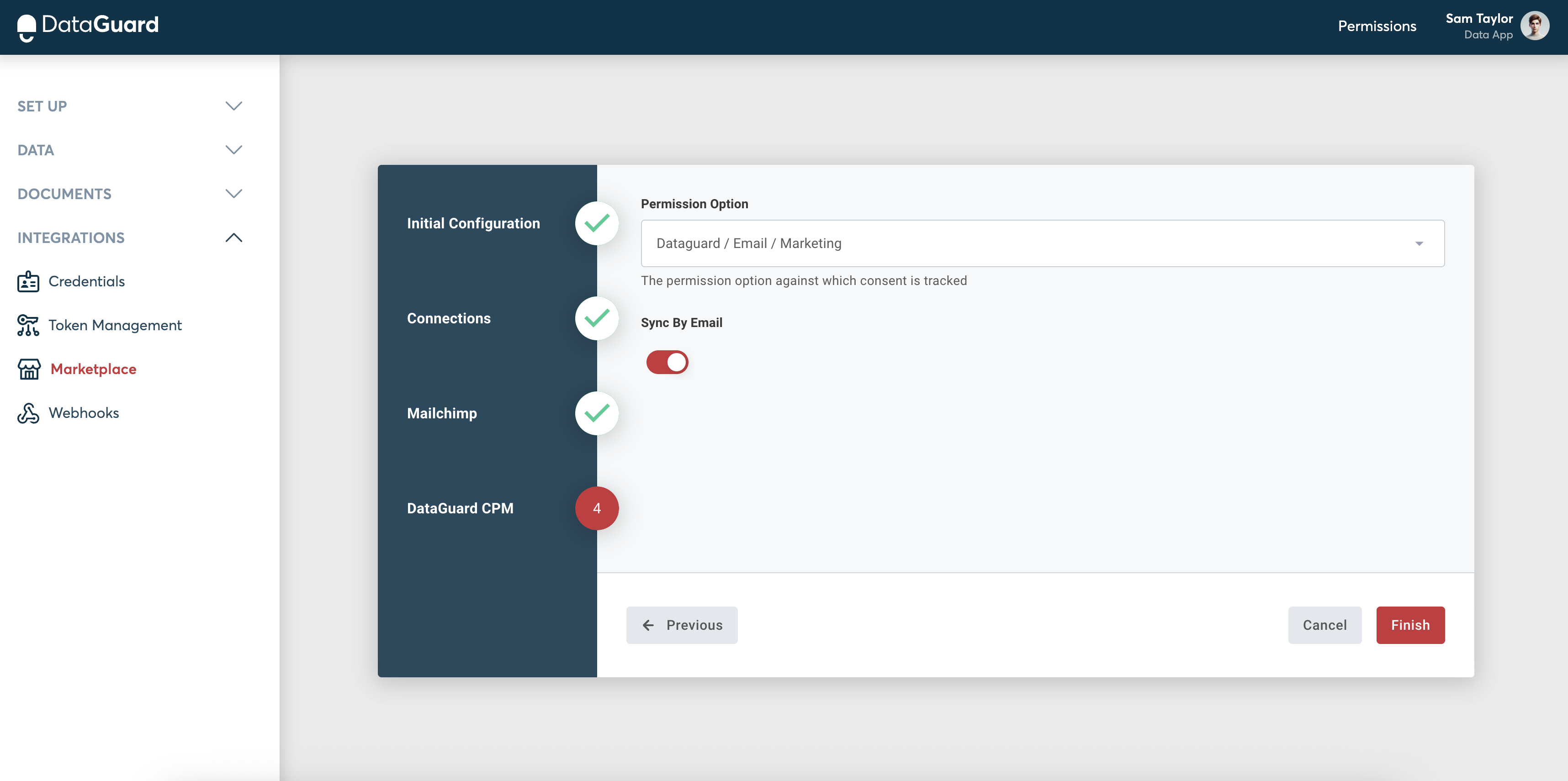Click the INTEGRATIONS heading
Screen dimensions: 1568x781
(71, 237)
